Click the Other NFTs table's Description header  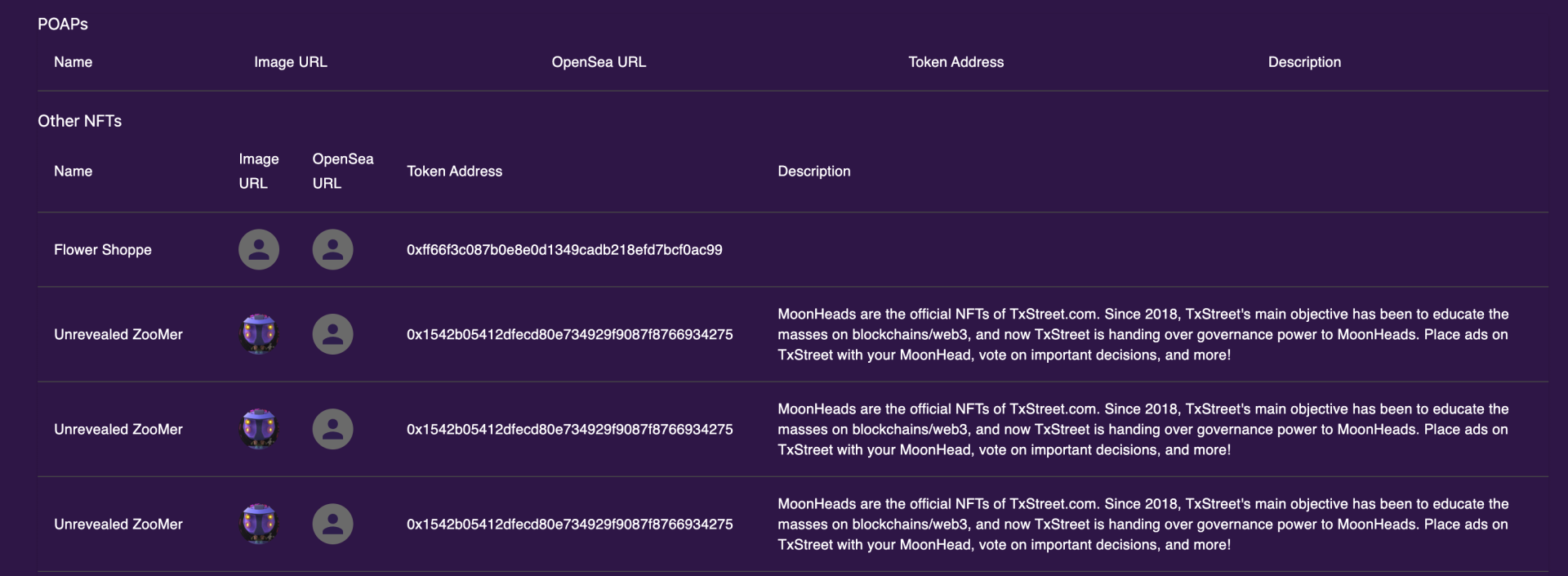pos(813,172)
